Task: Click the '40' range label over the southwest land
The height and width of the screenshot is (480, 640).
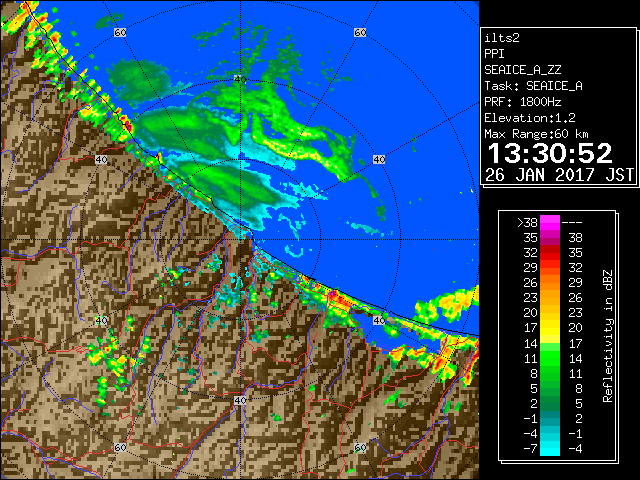Action: pos(101,320)
